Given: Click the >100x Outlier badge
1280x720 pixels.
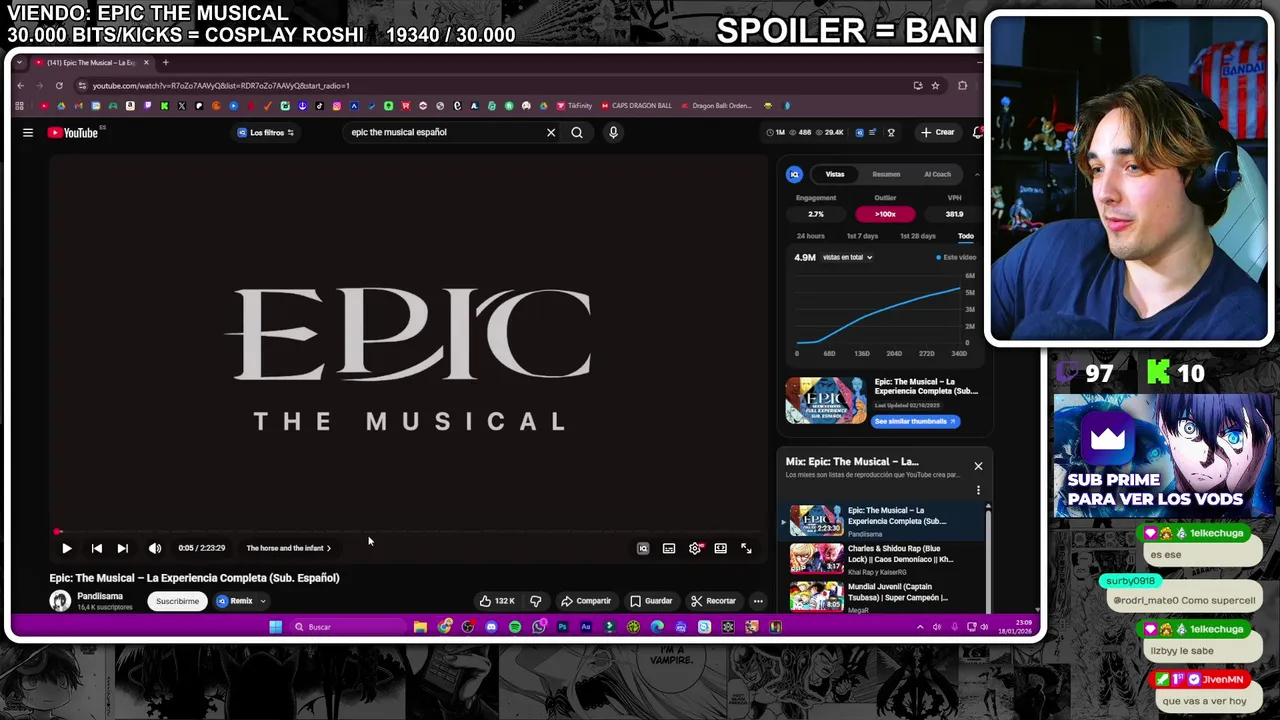Looking at the screenshot, I should 885,214.
